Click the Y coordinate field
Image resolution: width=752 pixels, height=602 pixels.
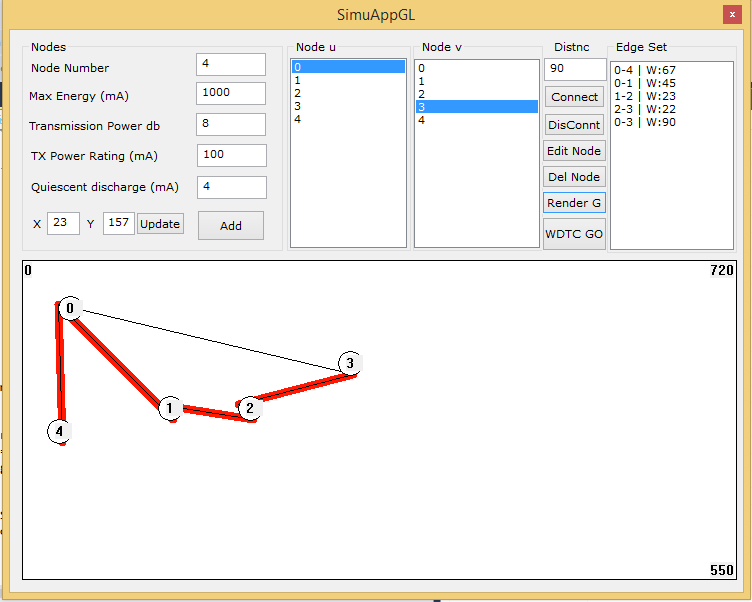[x=118, y=224]
